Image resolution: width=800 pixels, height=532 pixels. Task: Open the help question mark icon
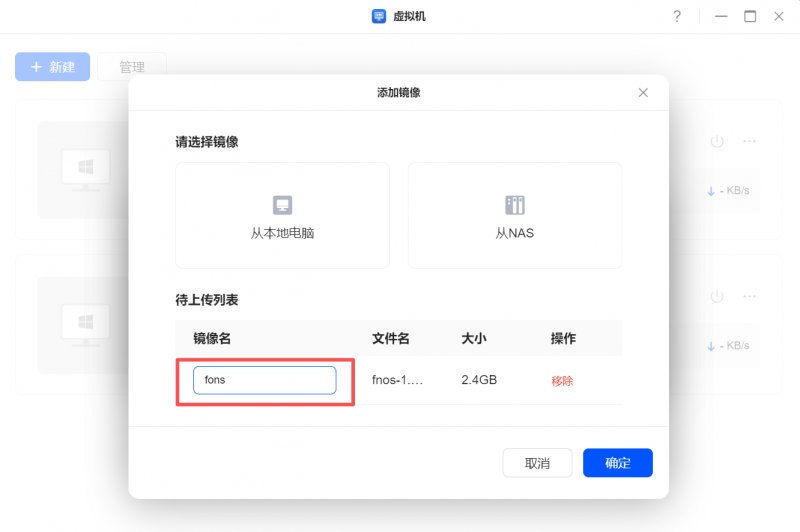pos(677,16)
